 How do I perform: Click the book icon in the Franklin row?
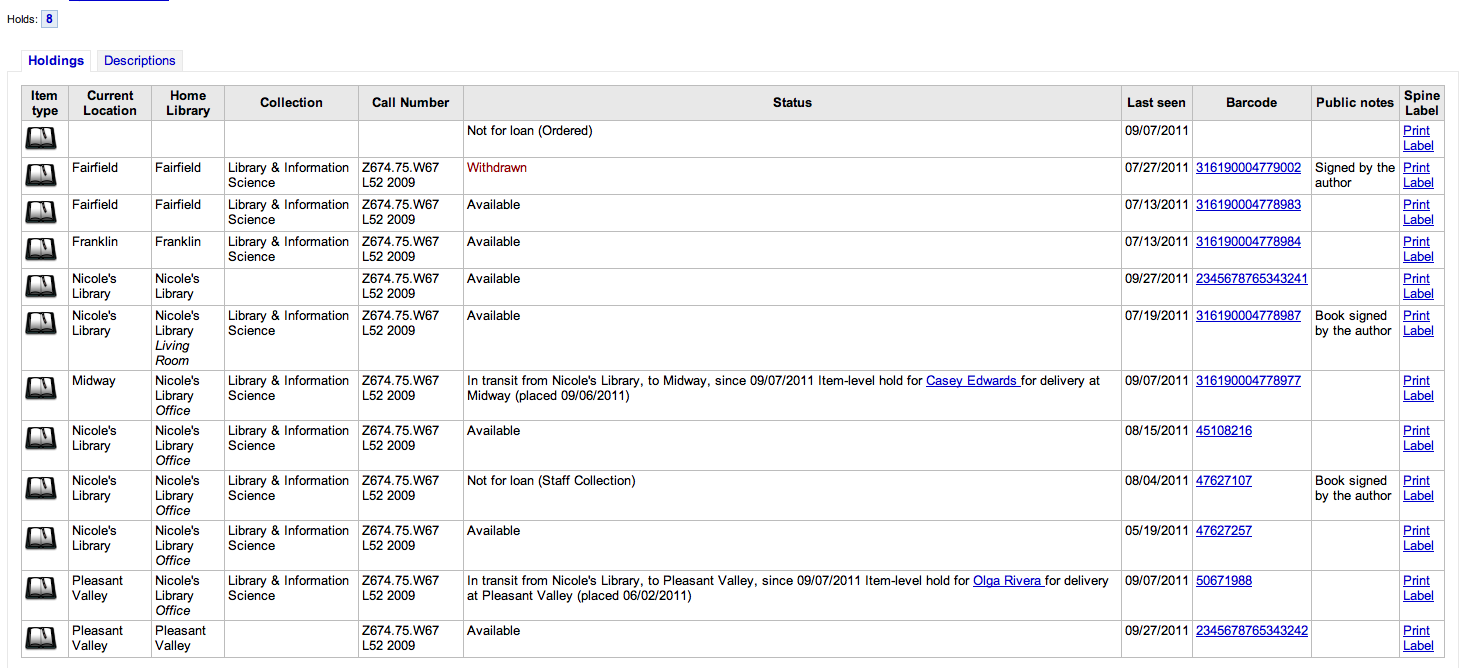(x=41, y=250)
